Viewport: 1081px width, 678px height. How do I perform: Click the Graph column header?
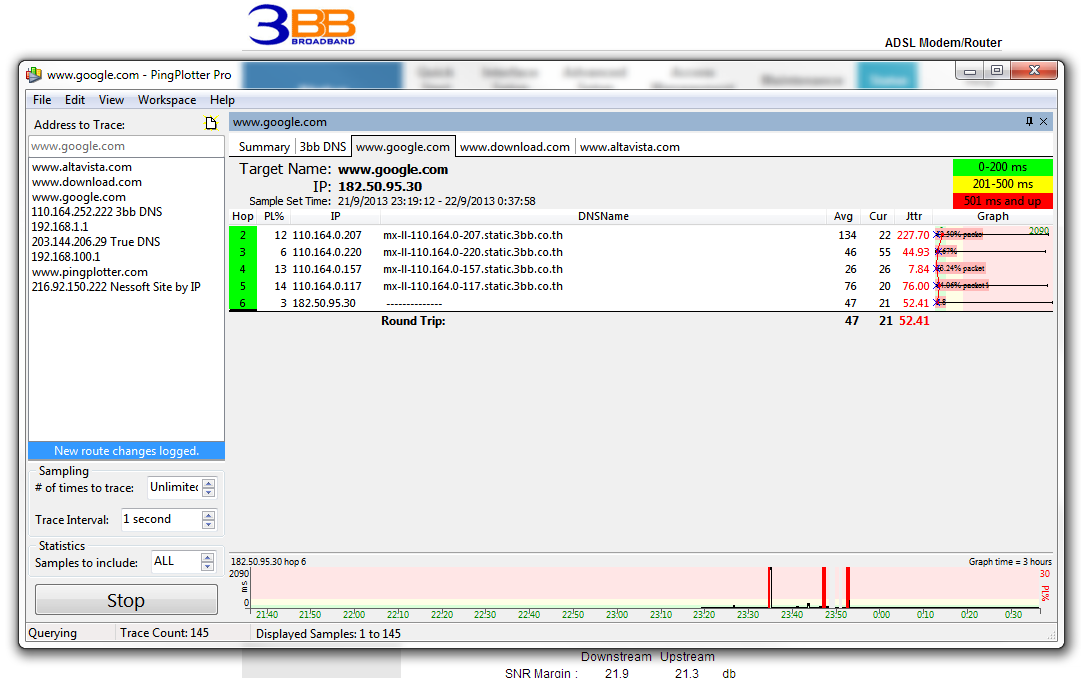[x=993, y=217]
